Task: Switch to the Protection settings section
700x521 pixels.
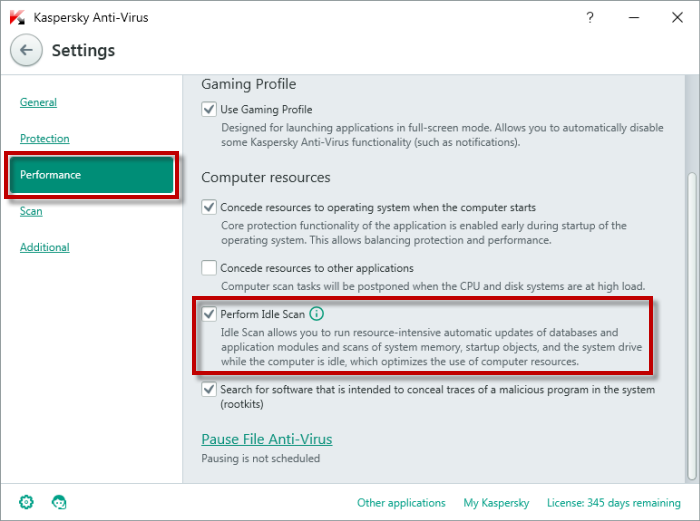Action: click(x=45, y=138)
